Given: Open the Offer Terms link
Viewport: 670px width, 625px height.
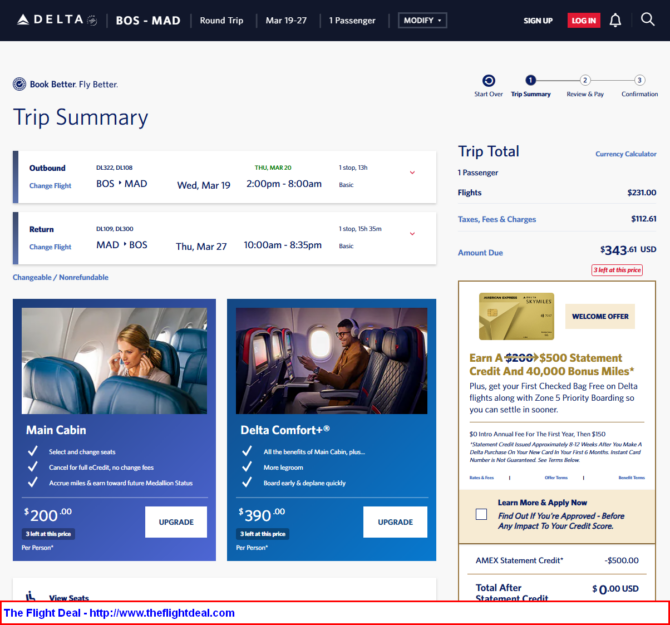Looking at the screenshot, I should pos(556,478).
